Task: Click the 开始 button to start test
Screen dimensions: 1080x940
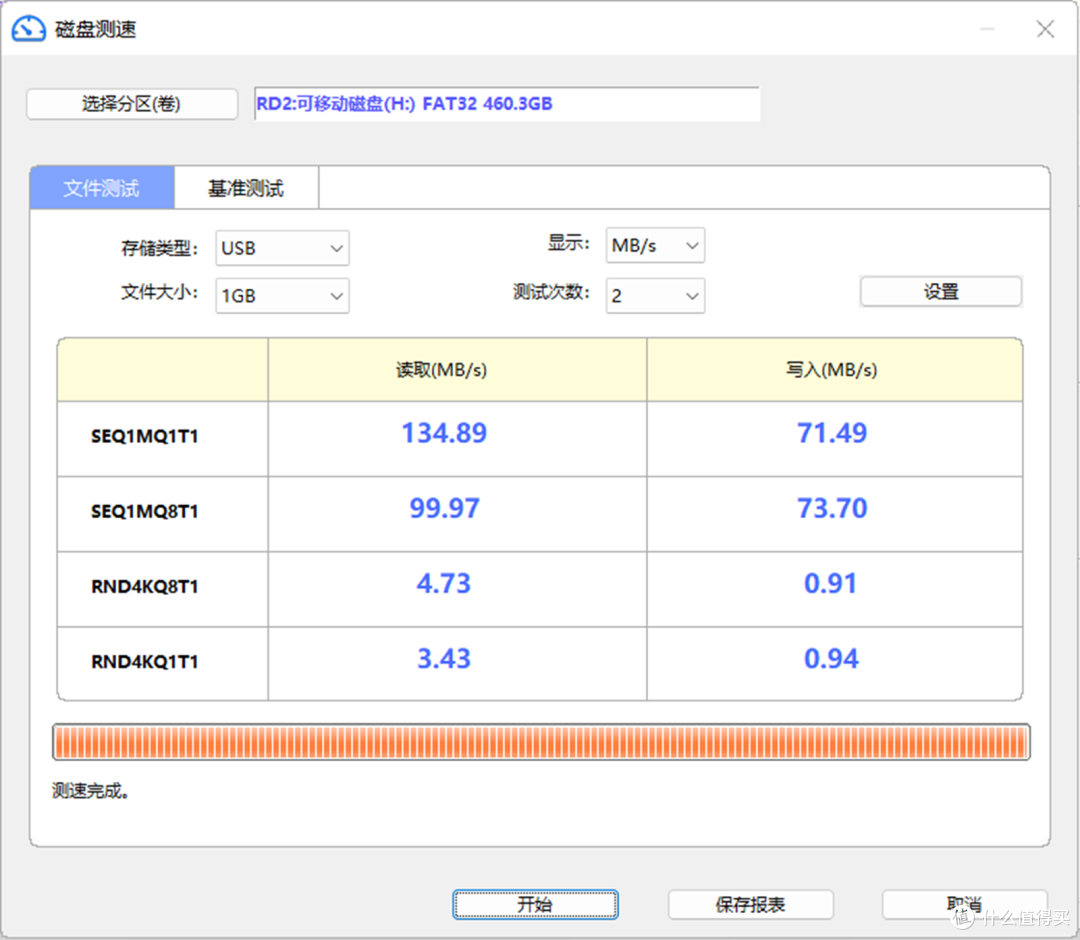Action: (x=535, y=904)
